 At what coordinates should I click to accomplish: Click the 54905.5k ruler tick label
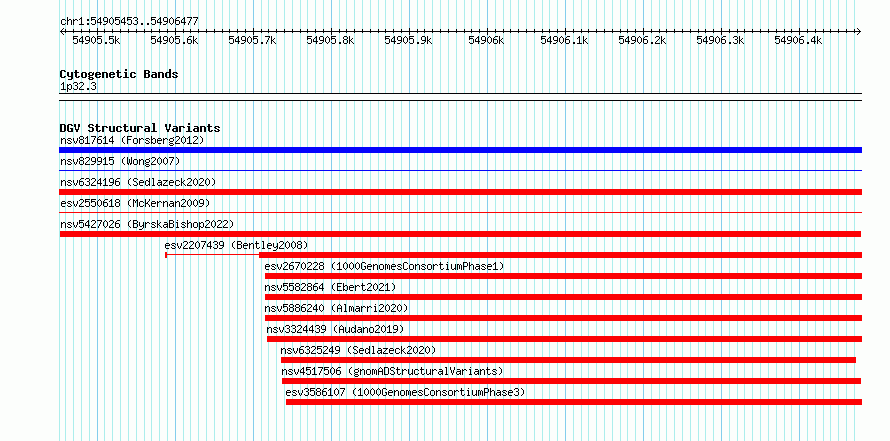96,40
